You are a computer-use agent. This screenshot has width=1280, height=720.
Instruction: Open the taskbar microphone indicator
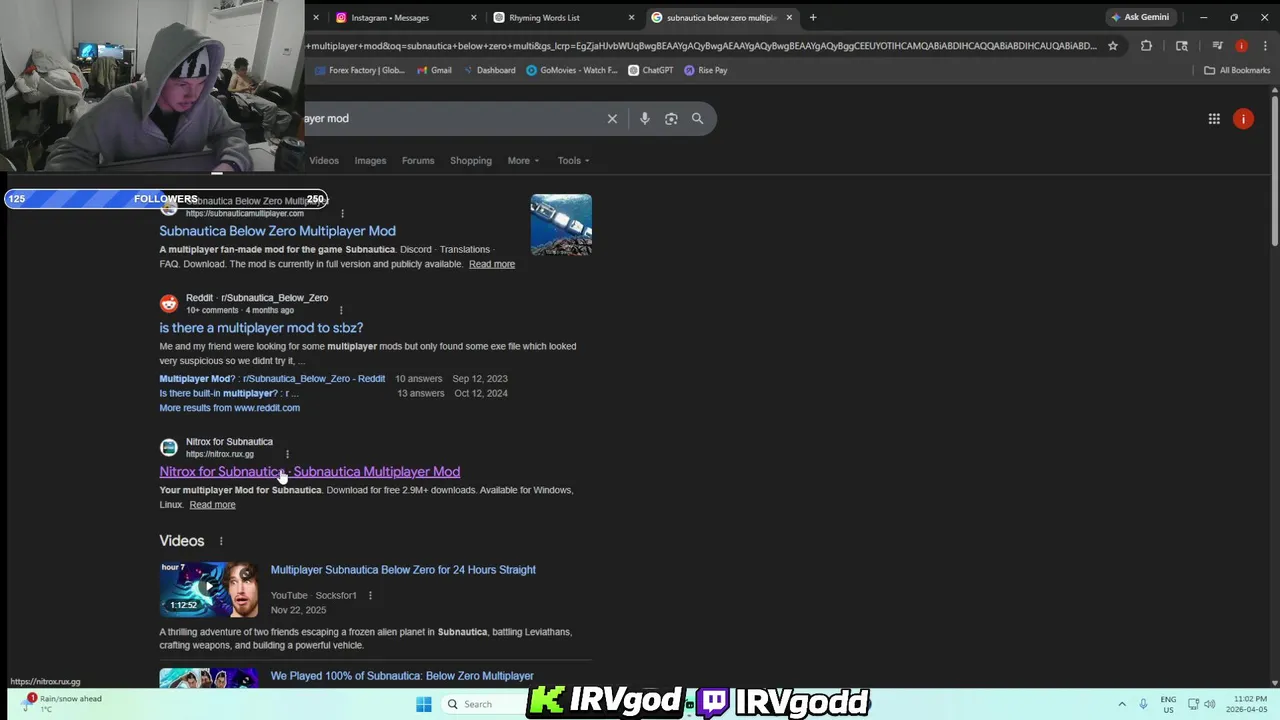pos(1143,704)
